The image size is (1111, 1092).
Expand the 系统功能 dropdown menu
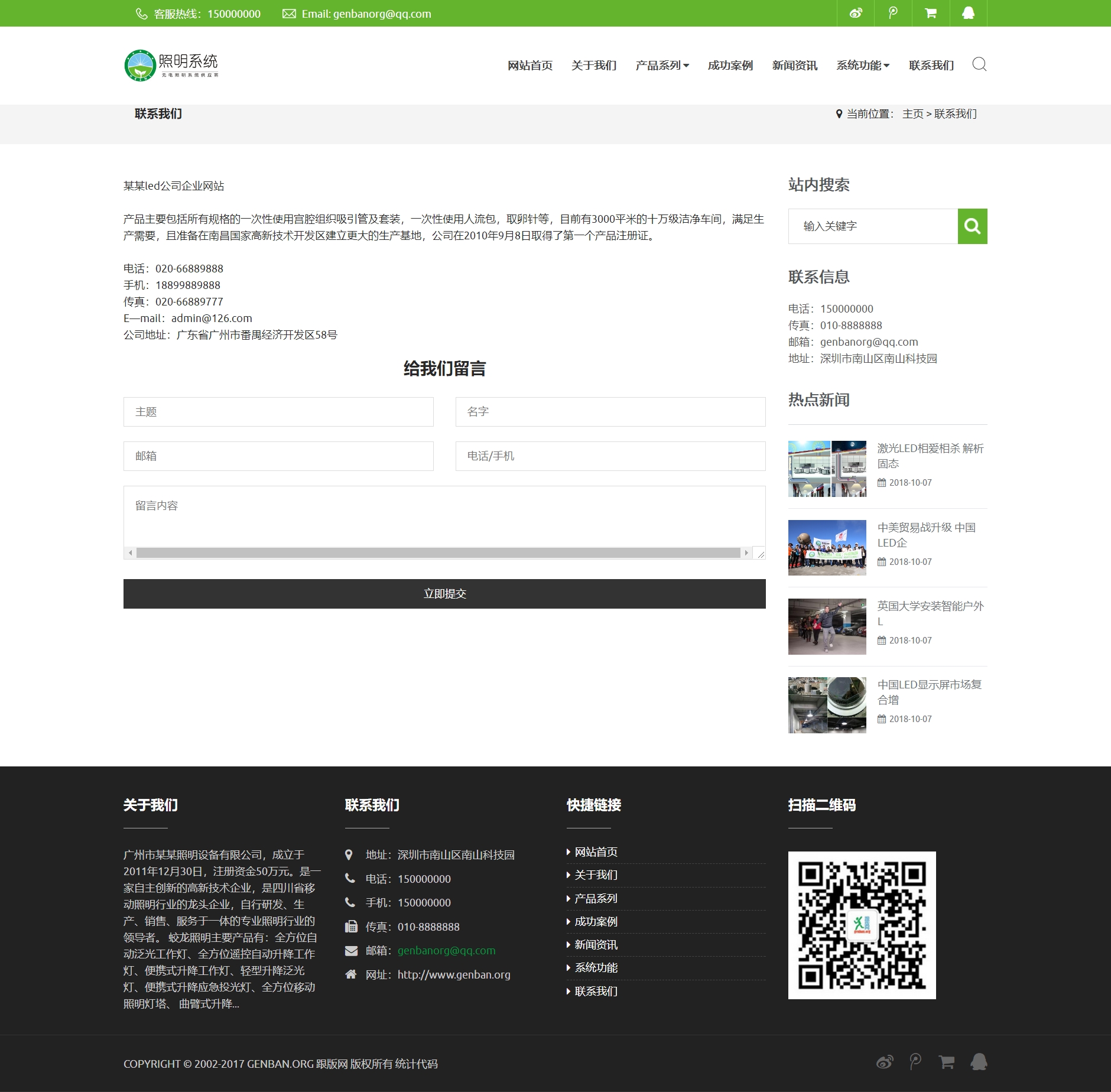coord(863,65)
